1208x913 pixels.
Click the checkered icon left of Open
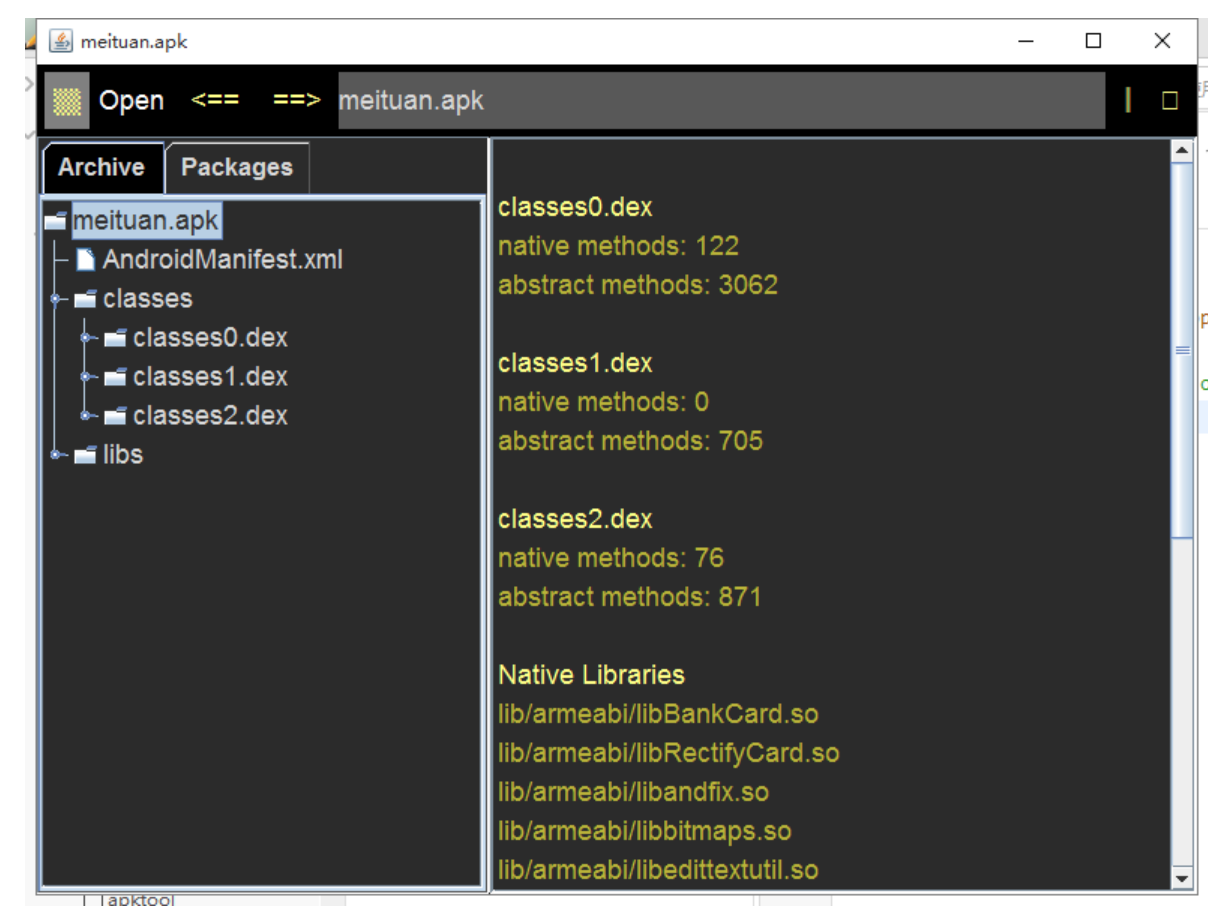(67, 100)
